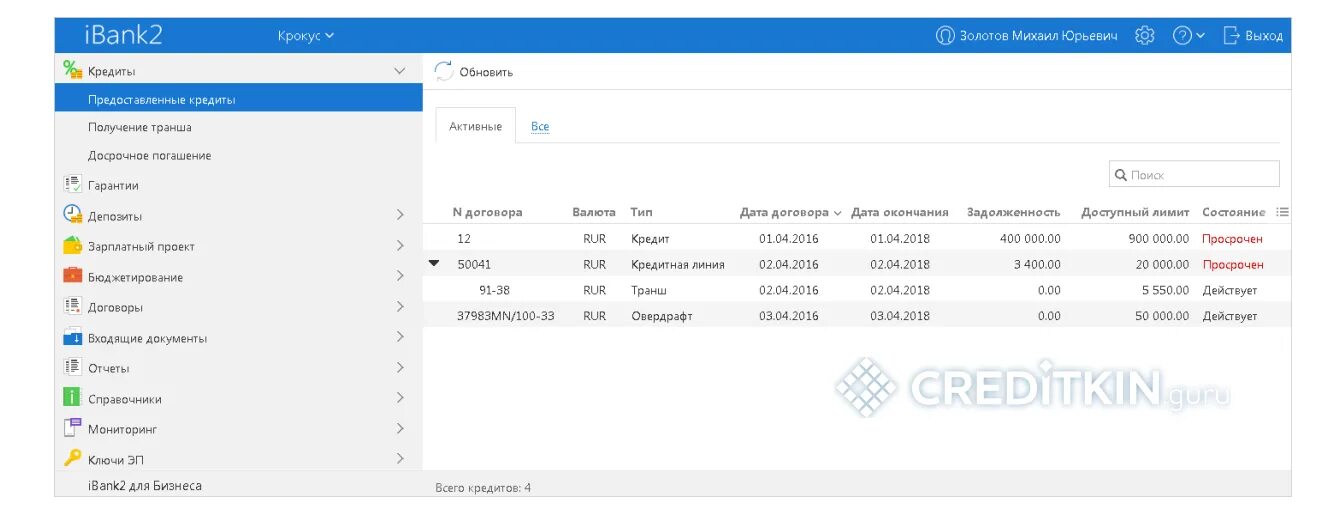Click the Выход logout text

click(1264, 36)
